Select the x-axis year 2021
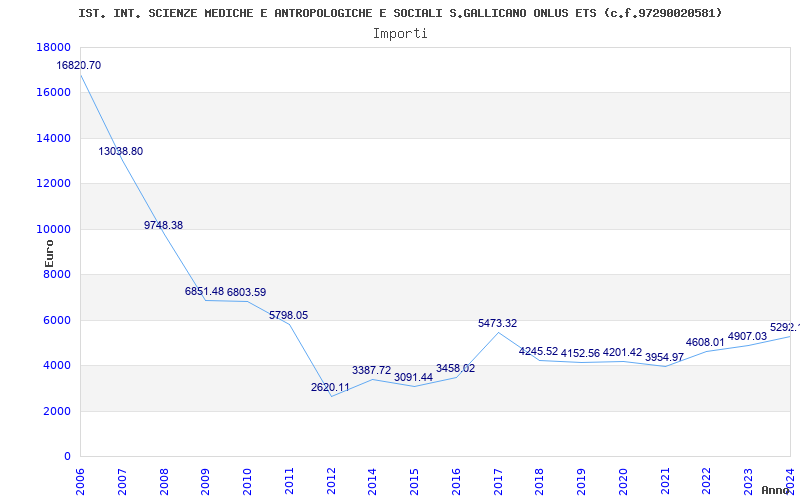The image size is (800, 500). click(665, 481)
